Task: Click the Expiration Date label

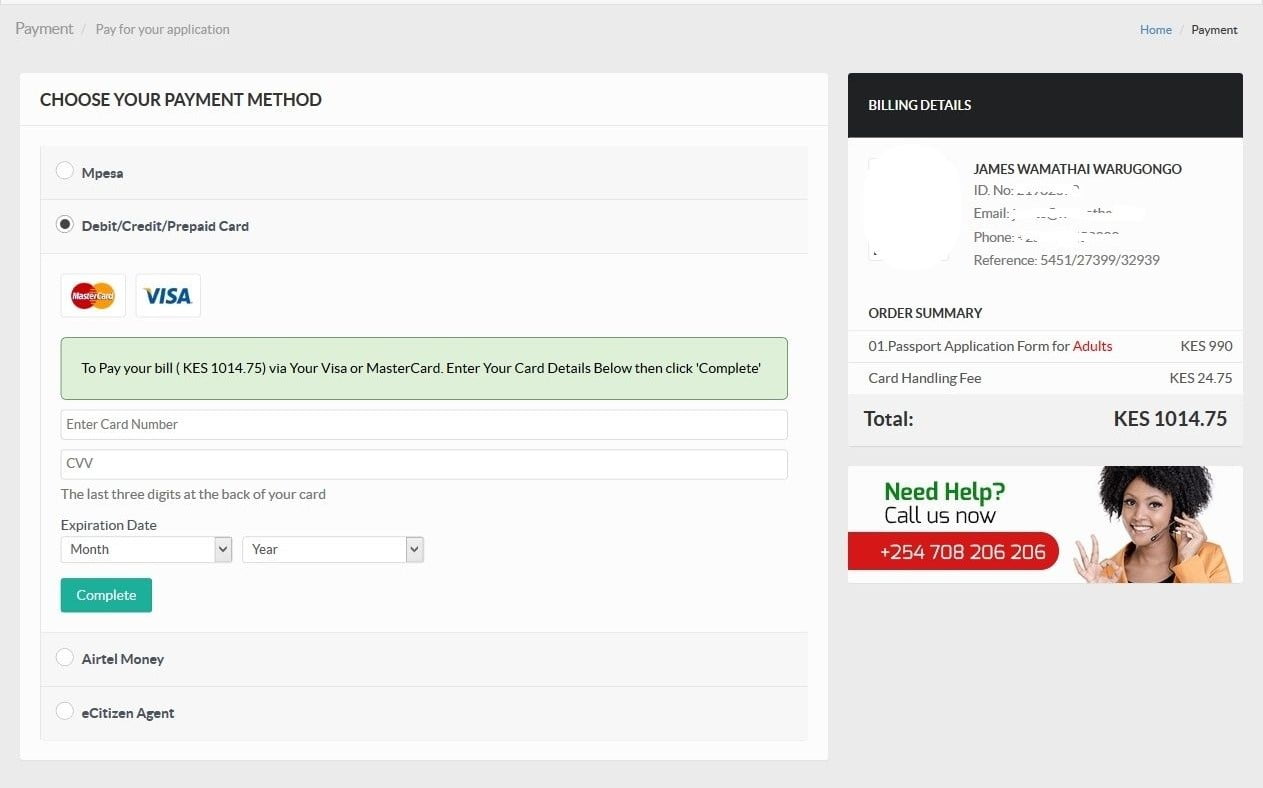Action: tap(109, 525)
